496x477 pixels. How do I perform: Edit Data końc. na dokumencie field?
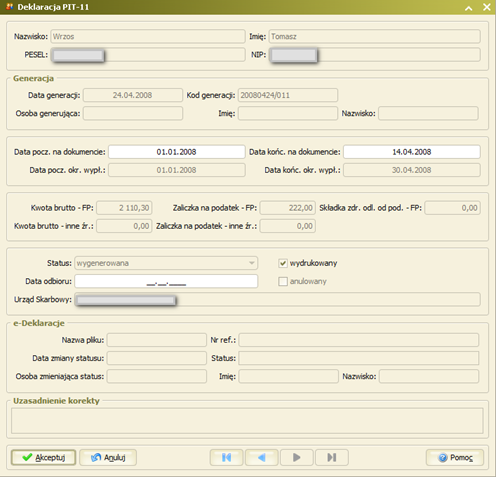click(412, 152)
